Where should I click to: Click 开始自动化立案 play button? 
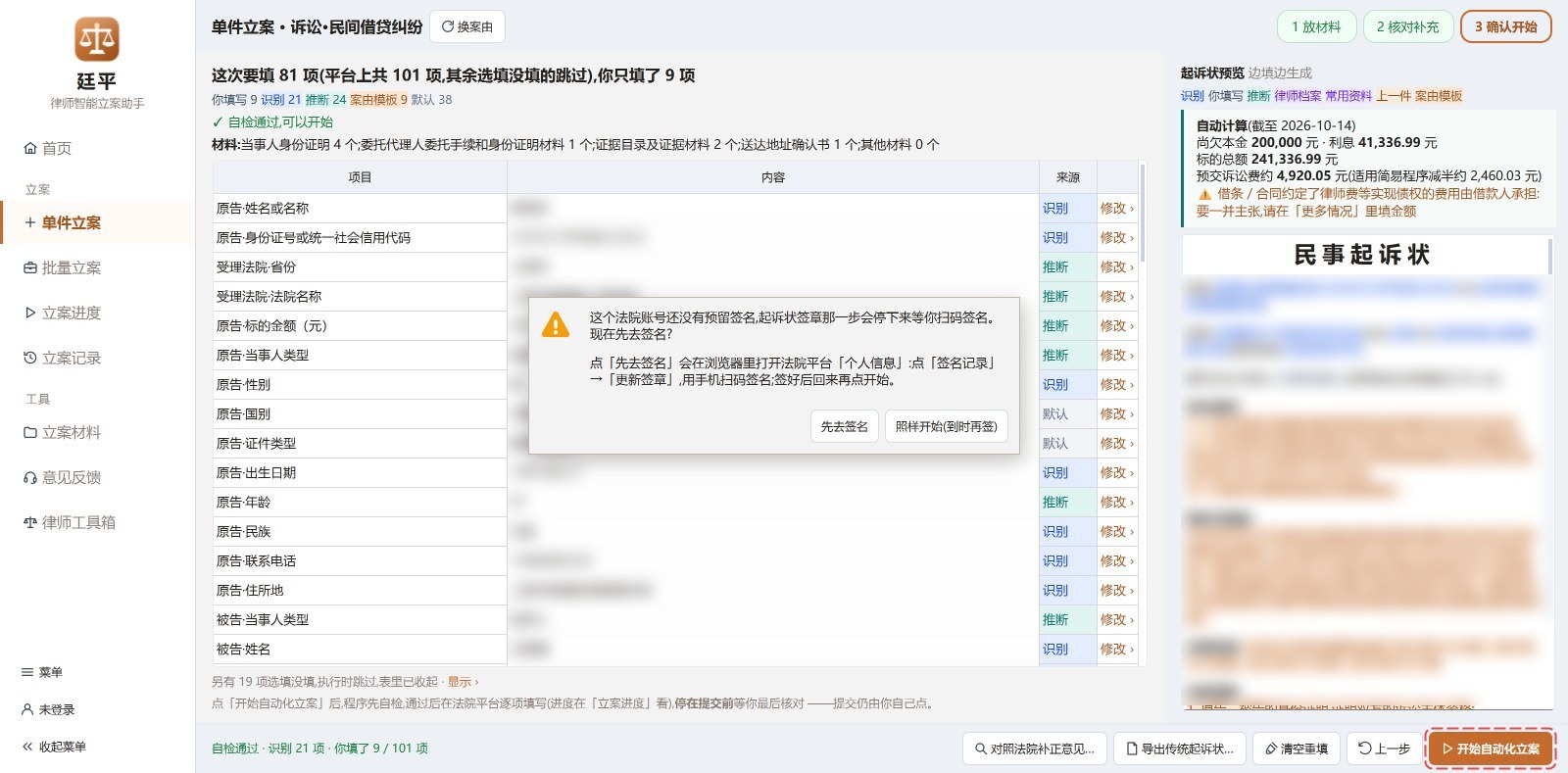[x=1491, y=749]
